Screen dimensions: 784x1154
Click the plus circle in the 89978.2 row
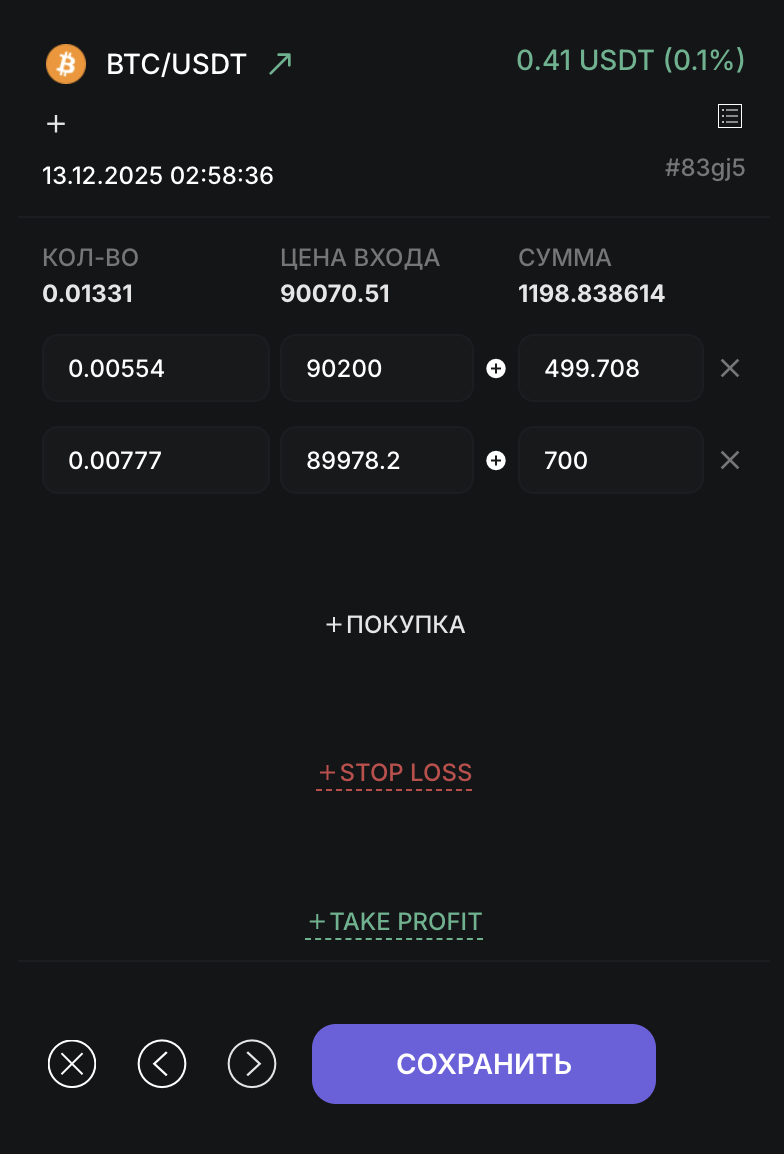click(x=495, y=461)
